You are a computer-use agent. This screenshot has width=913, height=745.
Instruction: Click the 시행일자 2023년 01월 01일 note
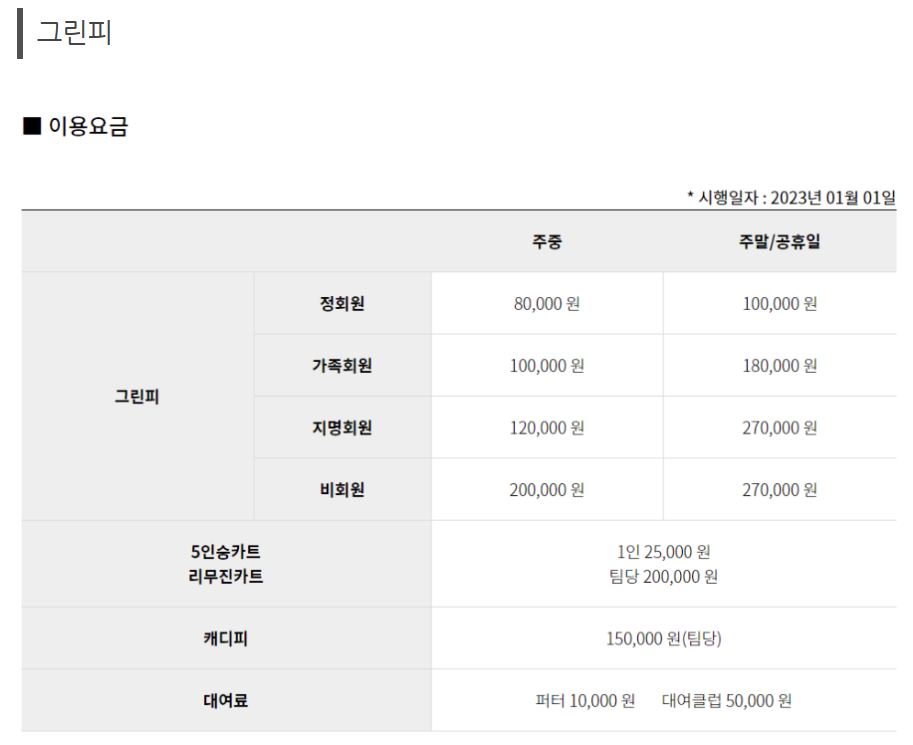coord(791,197)
